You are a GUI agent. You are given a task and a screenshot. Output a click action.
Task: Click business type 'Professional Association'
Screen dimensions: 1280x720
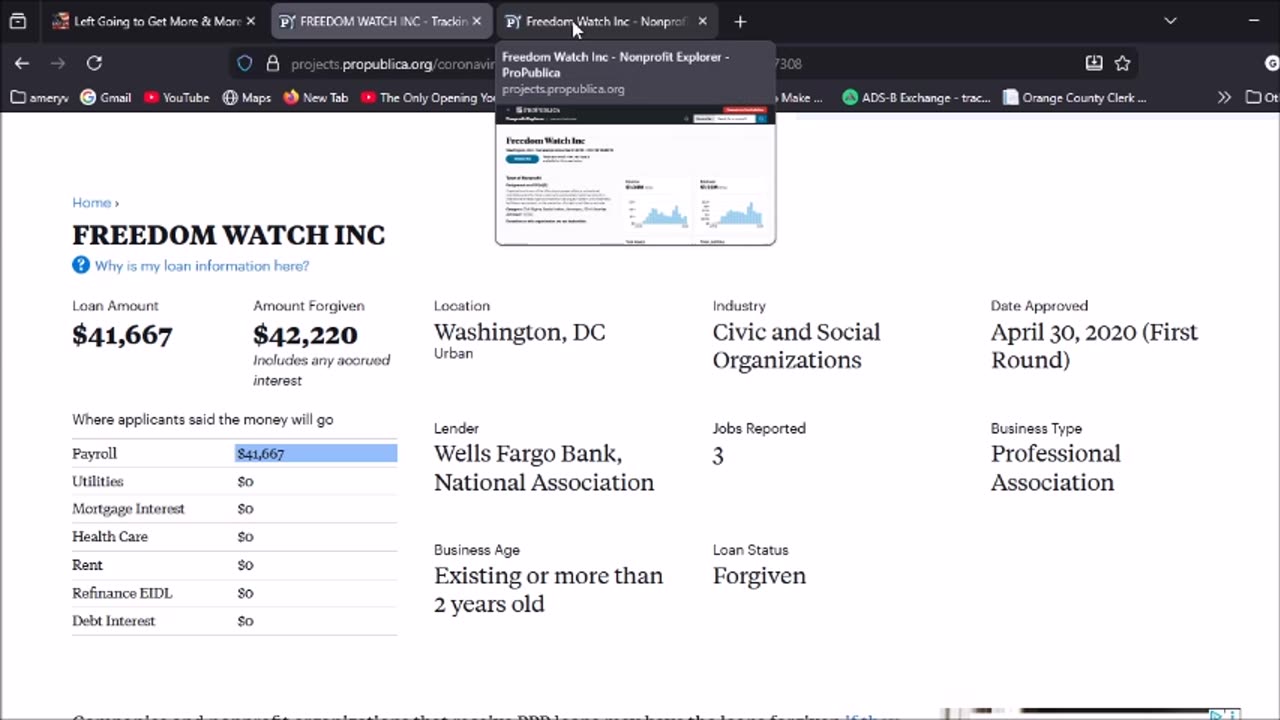tap(1055, 468)
